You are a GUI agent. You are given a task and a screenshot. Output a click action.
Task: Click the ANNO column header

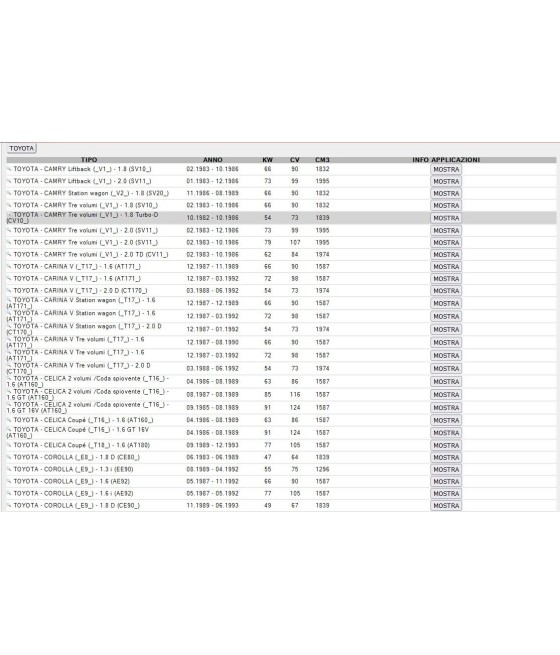coord(213,160)
